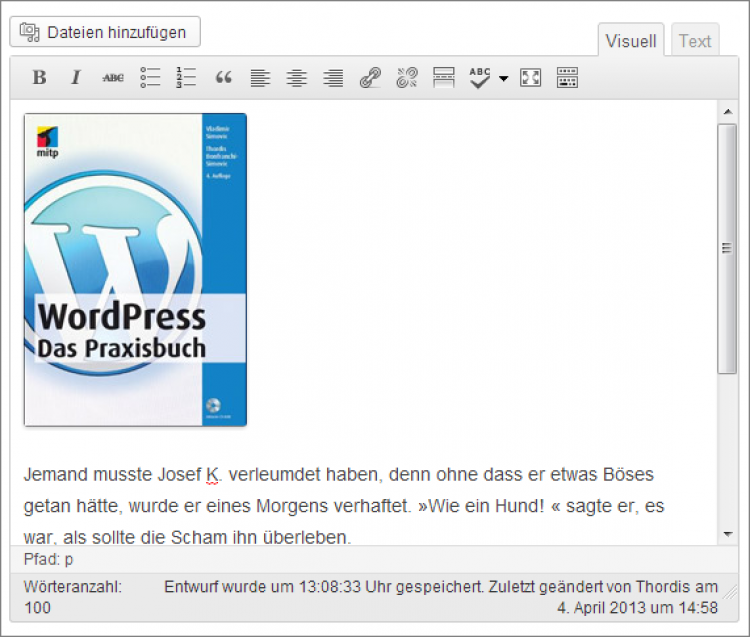This screenshot has height=637, width=750.
Task: Insert the More tag
Action: (444, 78)
